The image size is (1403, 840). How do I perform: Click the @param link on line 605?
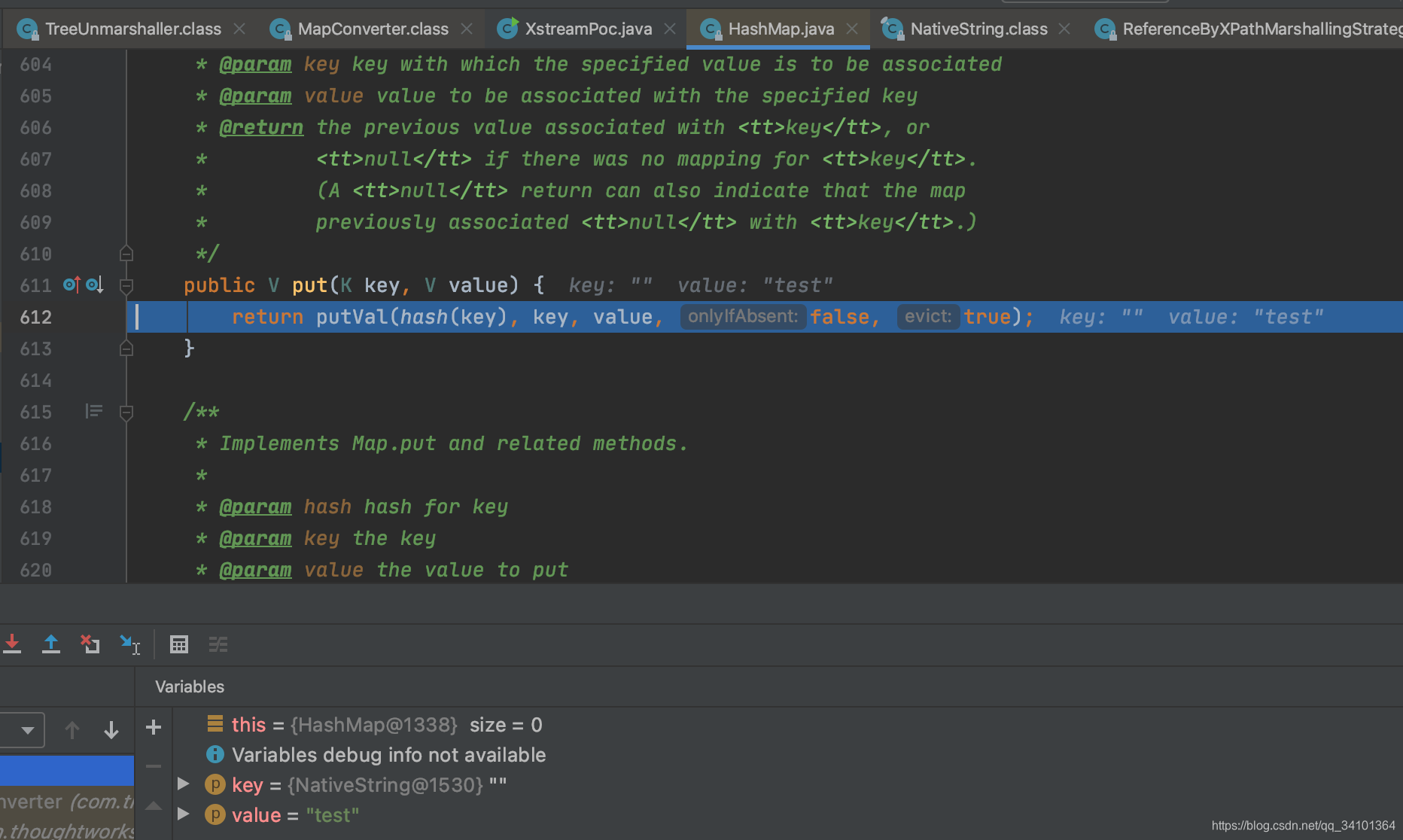pos(255,96)
